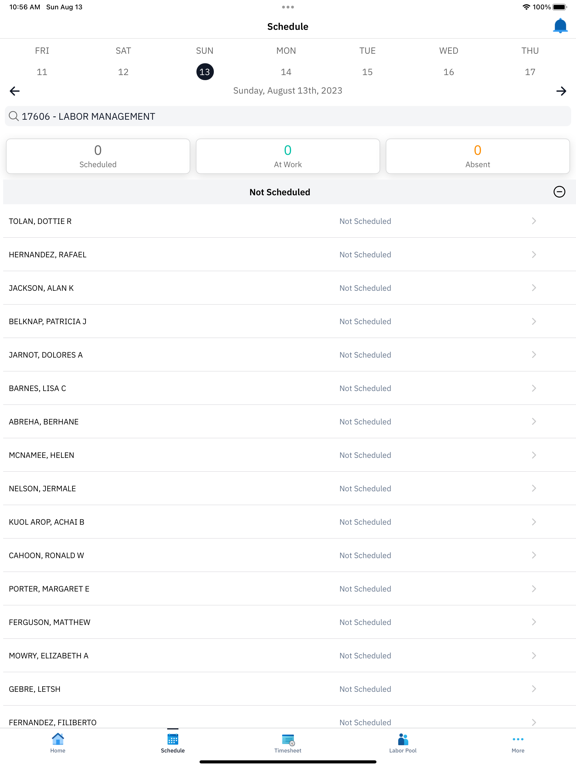This screenshot has width=576, height=768.
Task: Select employee name PORTER, MARGARET E
Action: tap(49, 589)
